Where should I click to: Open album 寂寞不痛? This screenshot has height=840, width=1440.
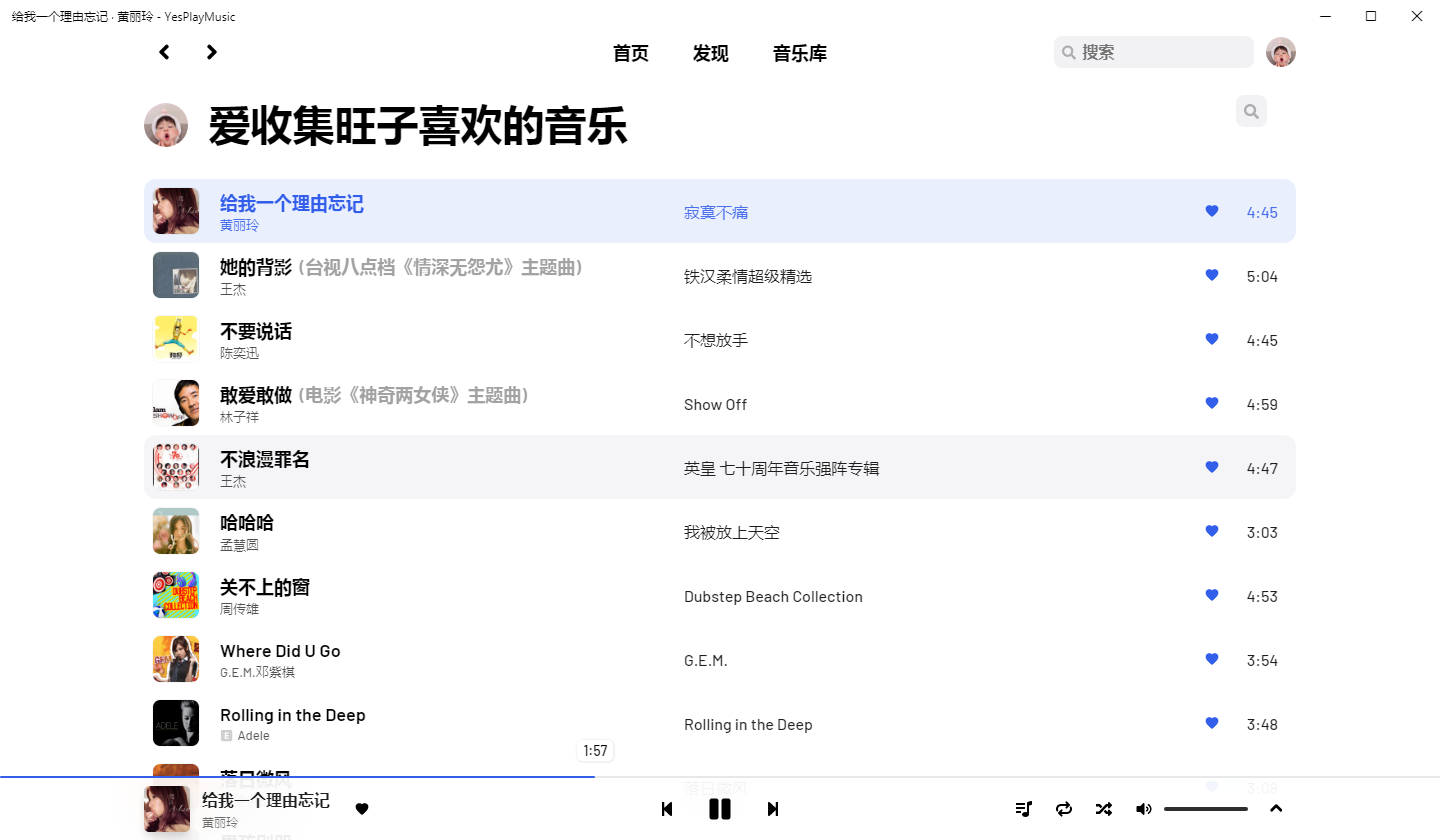click(x=716, y=213)
